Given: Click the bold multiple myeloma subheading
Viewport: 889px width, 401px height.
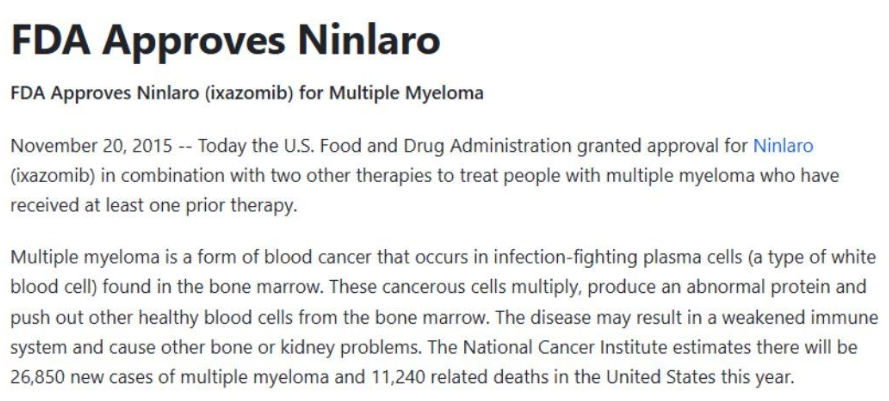Looking at the screenshot, I should 247,94.
